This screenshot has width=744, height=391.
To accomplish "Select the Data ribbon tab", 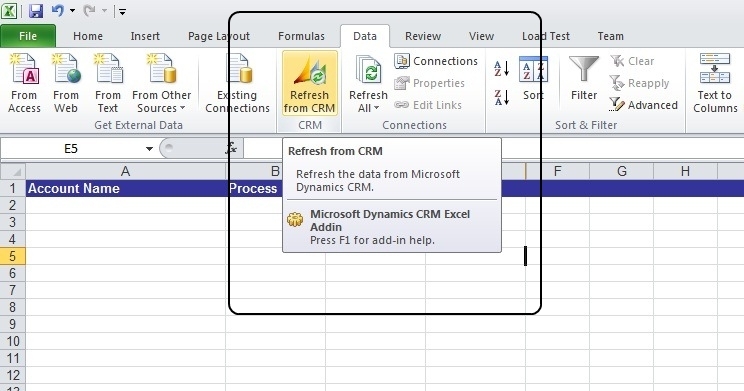I will pos(365,36).
